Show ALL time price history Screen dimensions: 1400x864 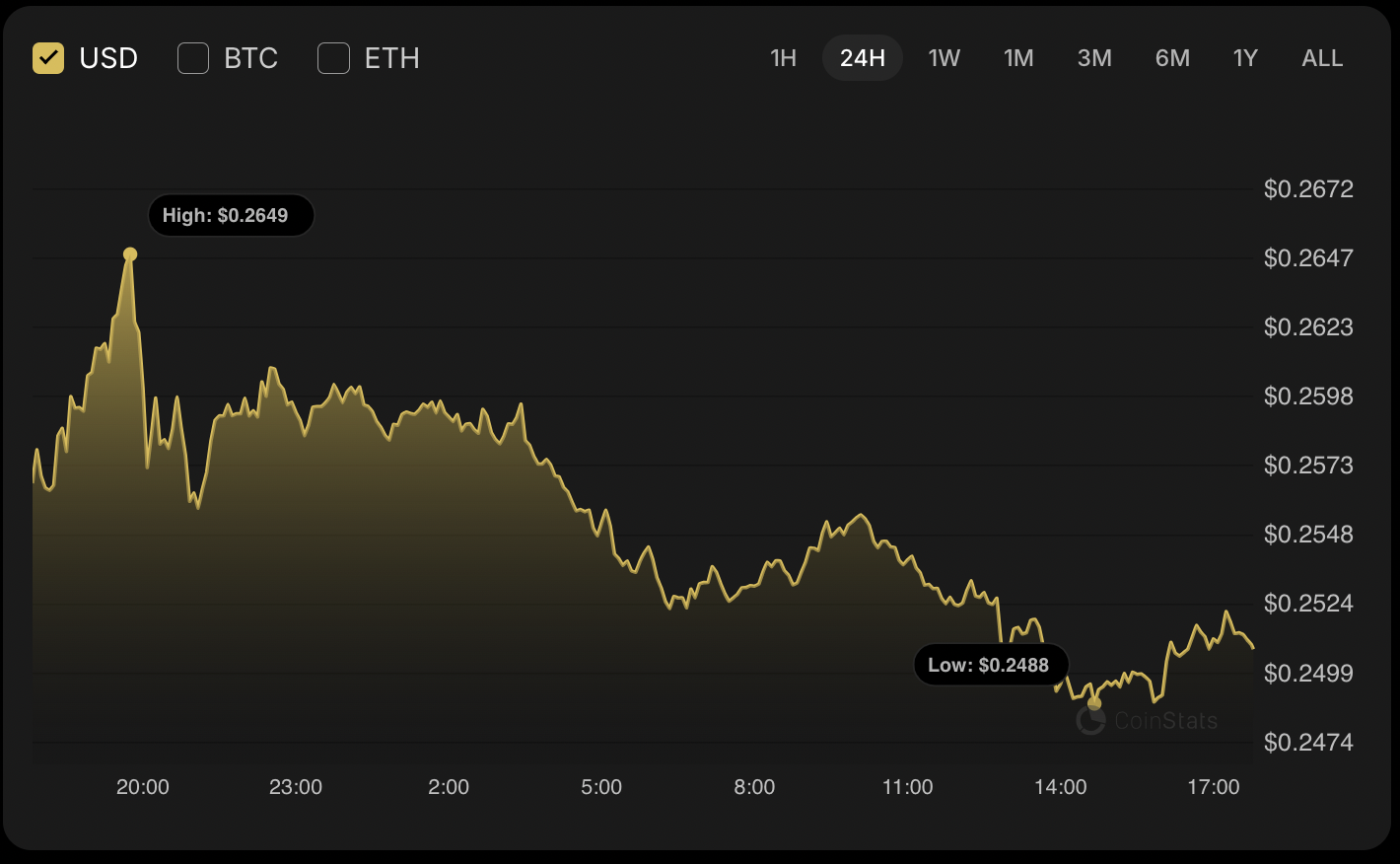click(x=1322, y=58)
